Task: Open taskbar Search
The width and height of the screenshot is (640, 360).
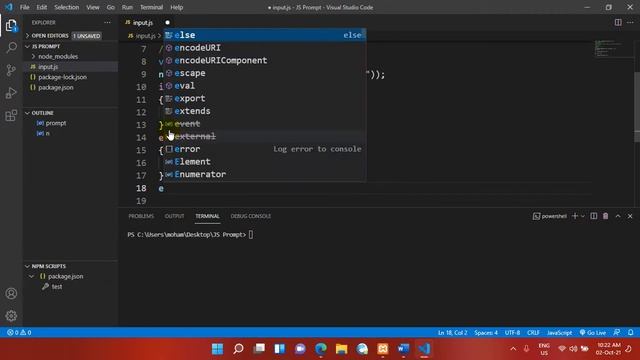Action: (x=238, y=349)
